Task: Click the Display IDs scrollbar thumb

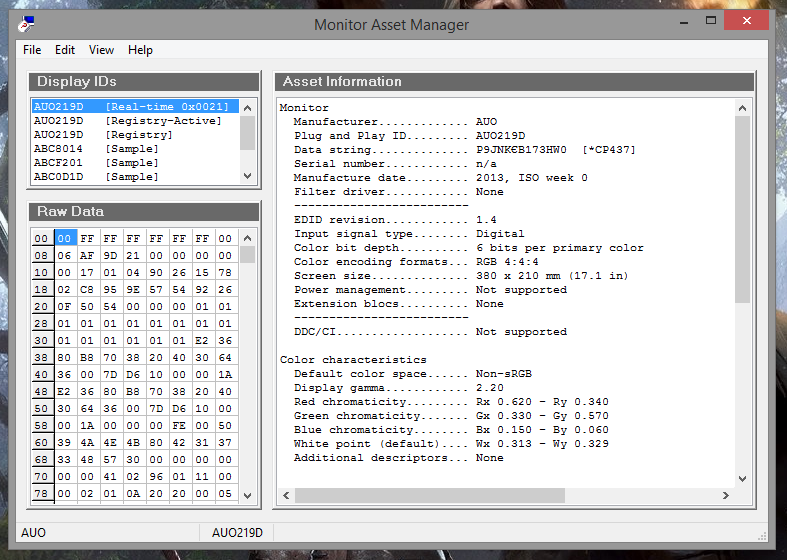Action: (x=247, y=133)
